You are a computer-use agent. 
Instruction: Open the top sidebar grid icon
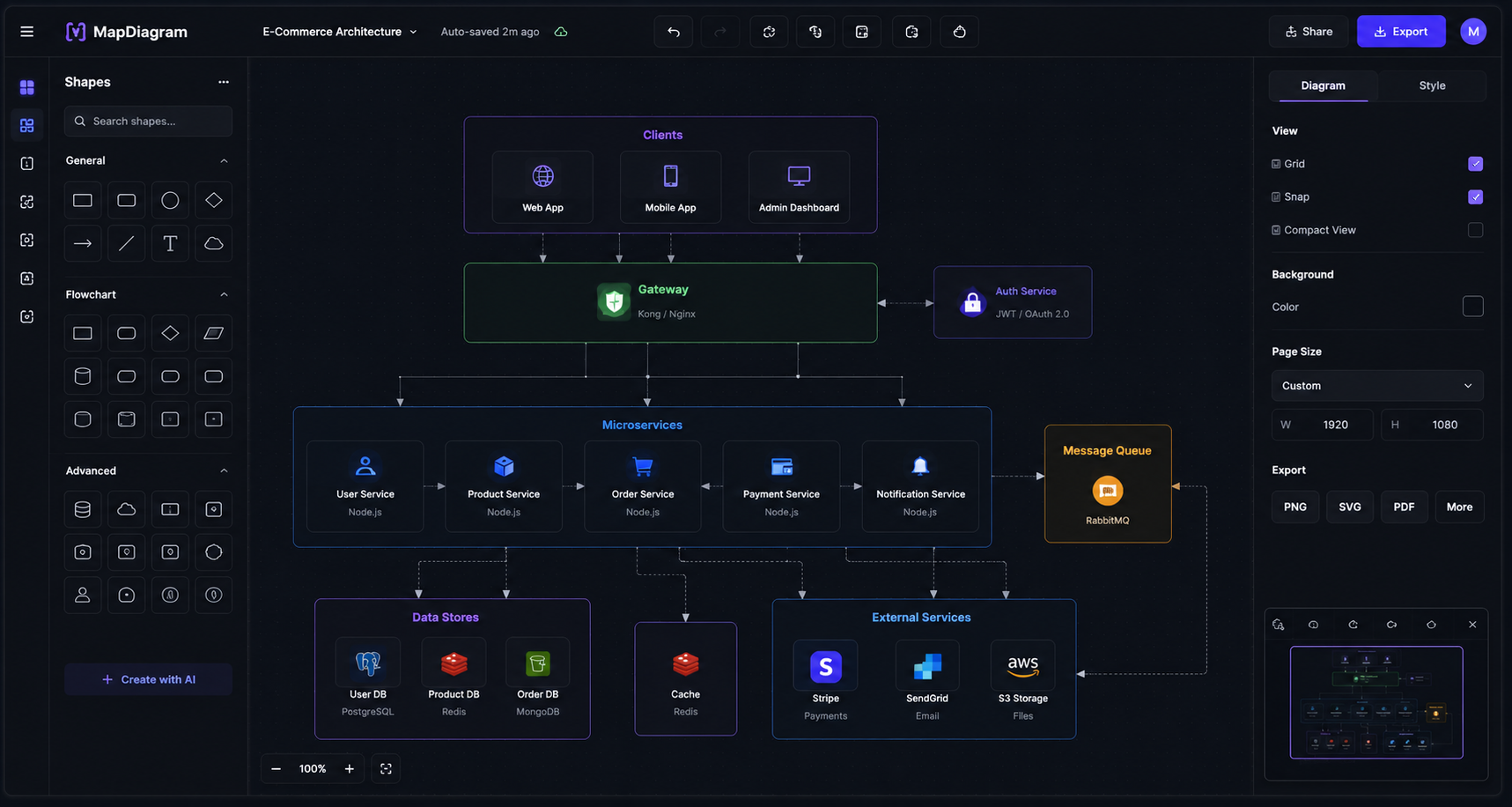coord(26,87)
